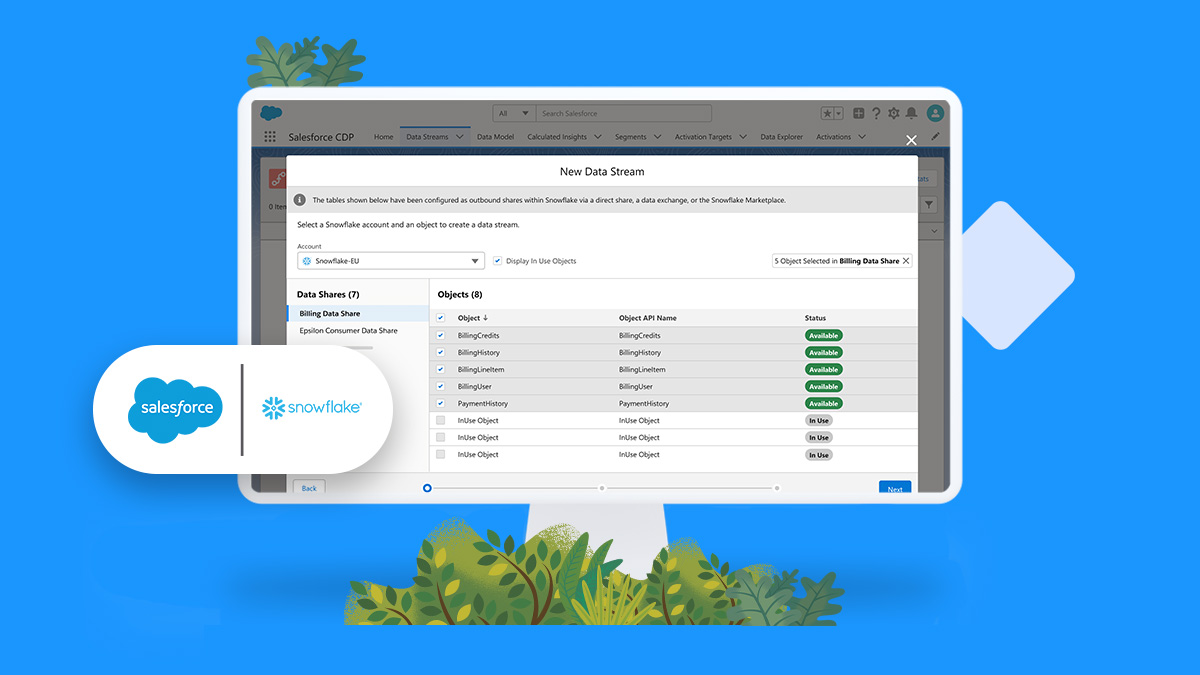Uncheck the BillingCredits object checkbox
This screenshot has width=1200, height=675.
point(440,335)
